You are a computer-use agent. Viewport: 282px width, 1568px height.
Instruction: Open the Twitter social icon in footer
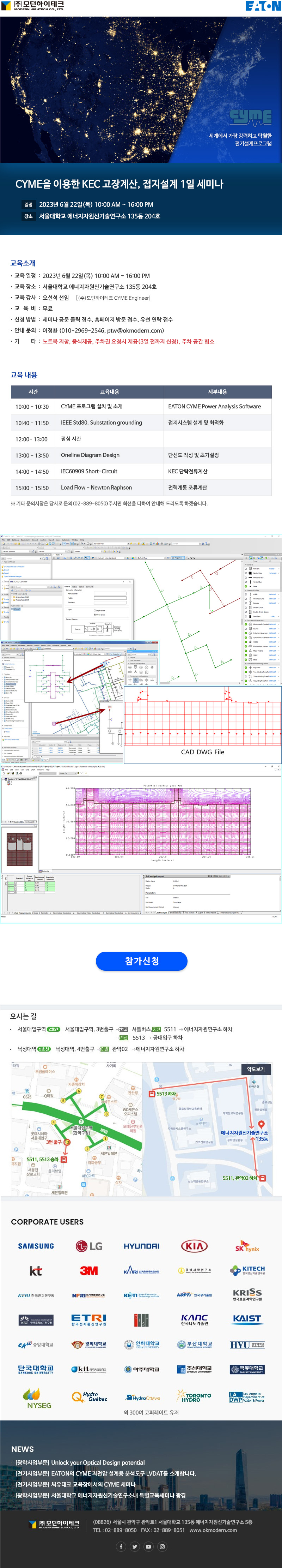point(135,1546)
